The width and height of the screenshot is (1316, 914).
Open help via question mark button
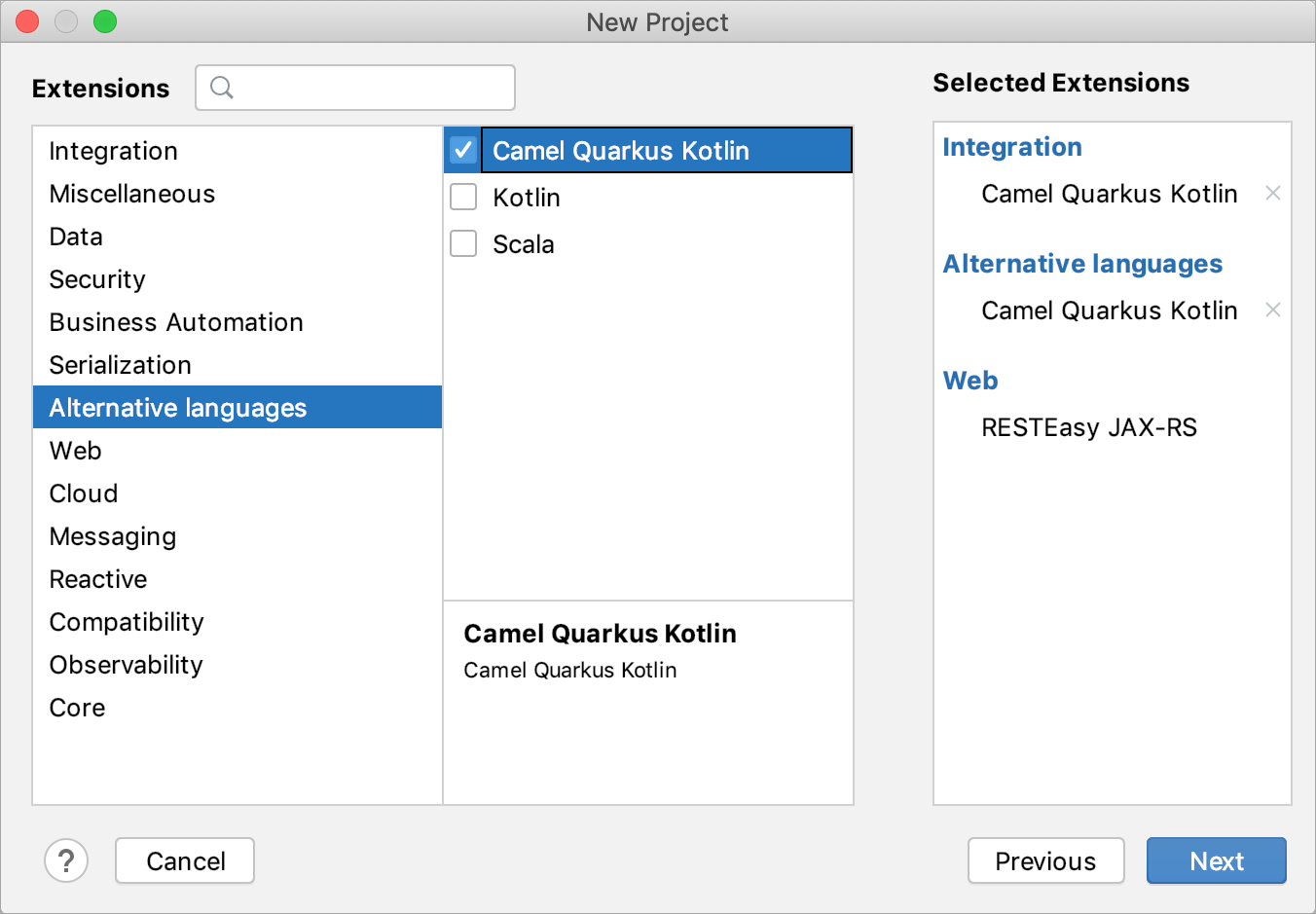(66, 860)
